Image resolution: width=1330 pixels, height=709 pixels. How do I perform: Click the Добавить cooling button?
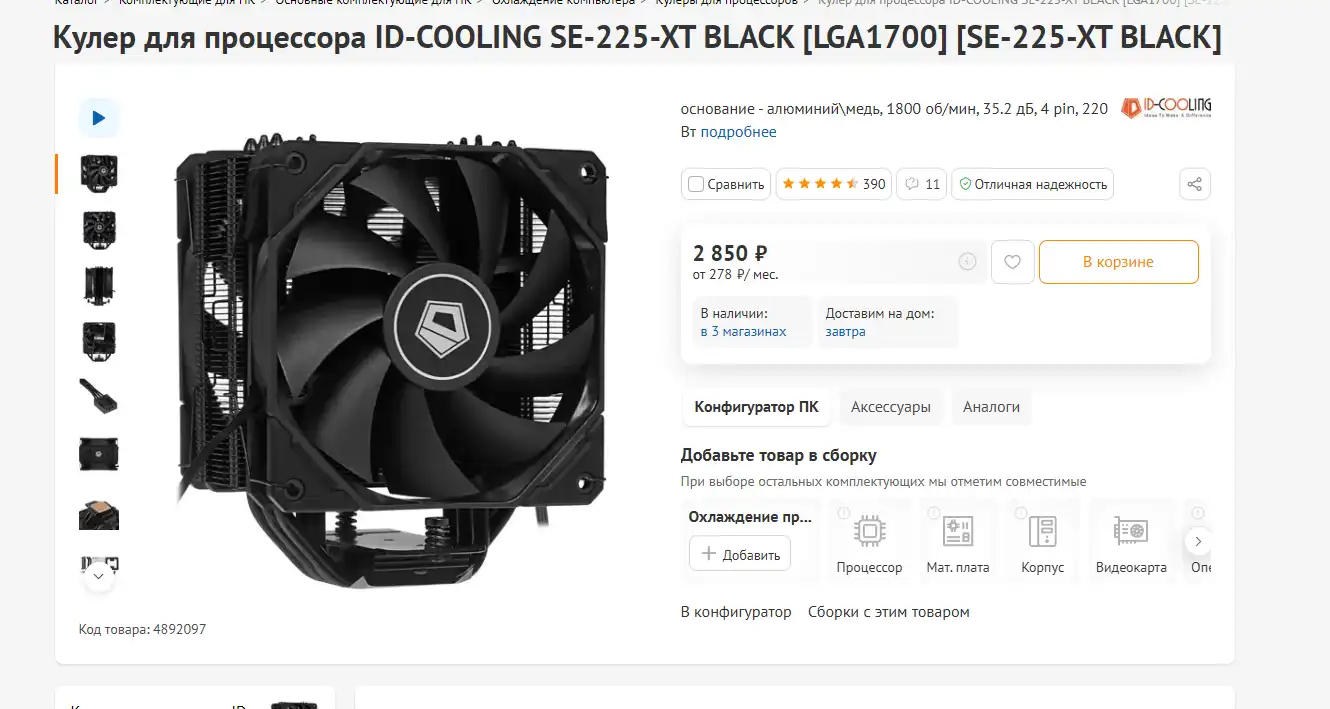point(740,554)
